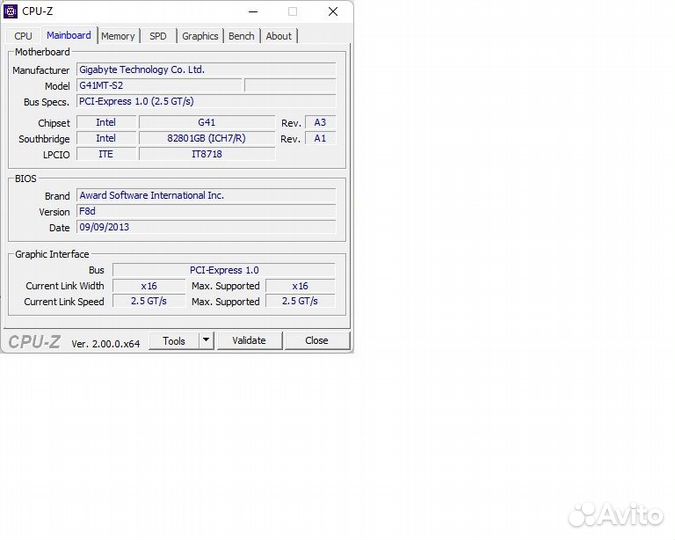Open the Memory tab

click(x=118, y=36)
